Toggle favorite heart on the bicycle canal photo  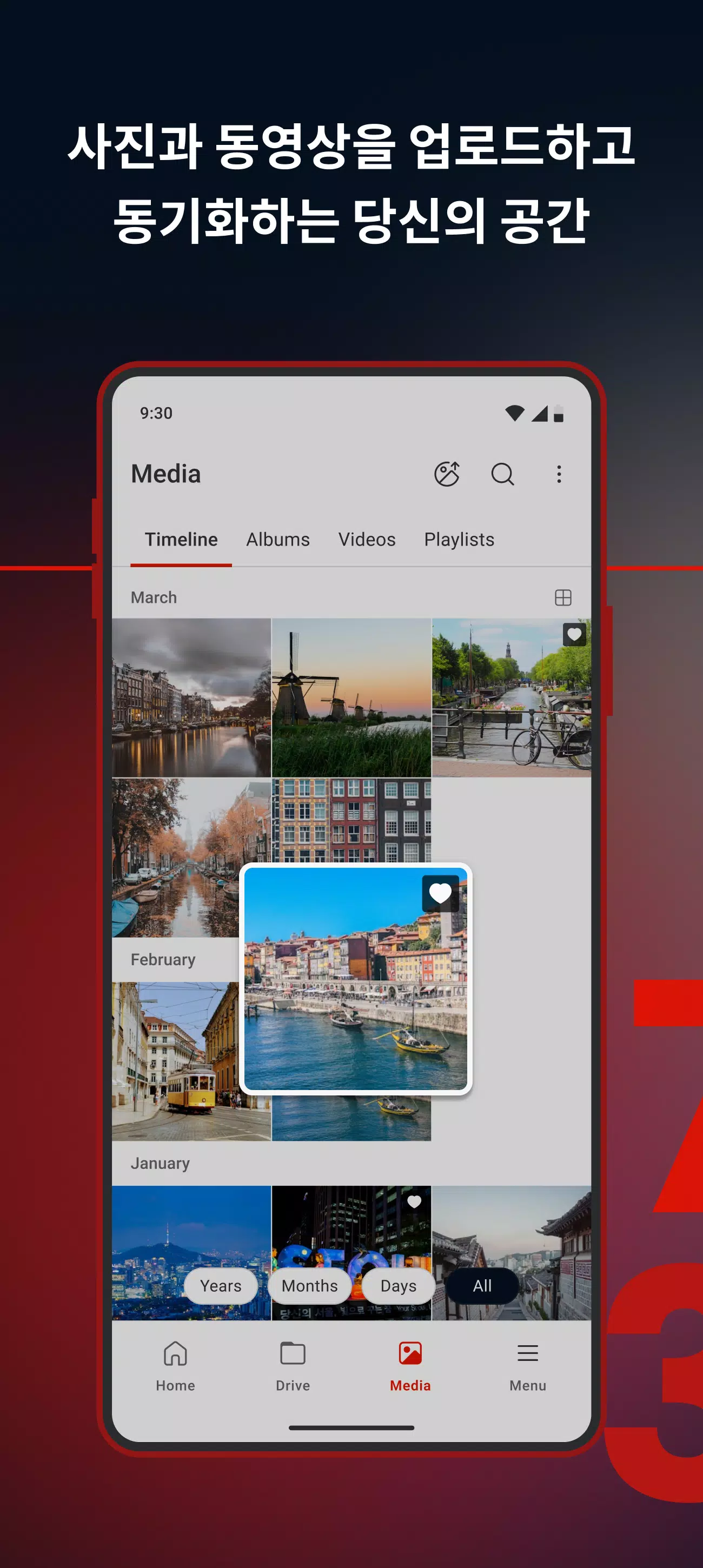[574, 635]
